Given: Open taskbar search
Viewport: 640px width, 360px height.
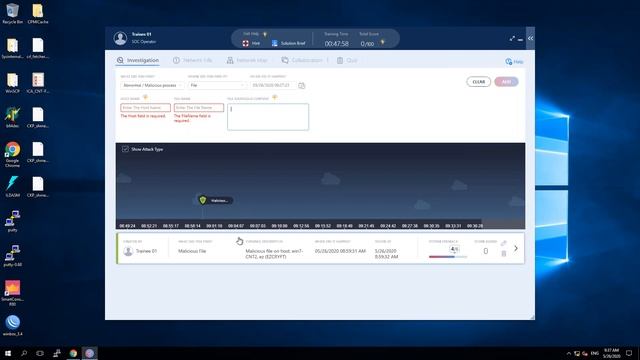Looking at the screenshot, I should (24, 353).
